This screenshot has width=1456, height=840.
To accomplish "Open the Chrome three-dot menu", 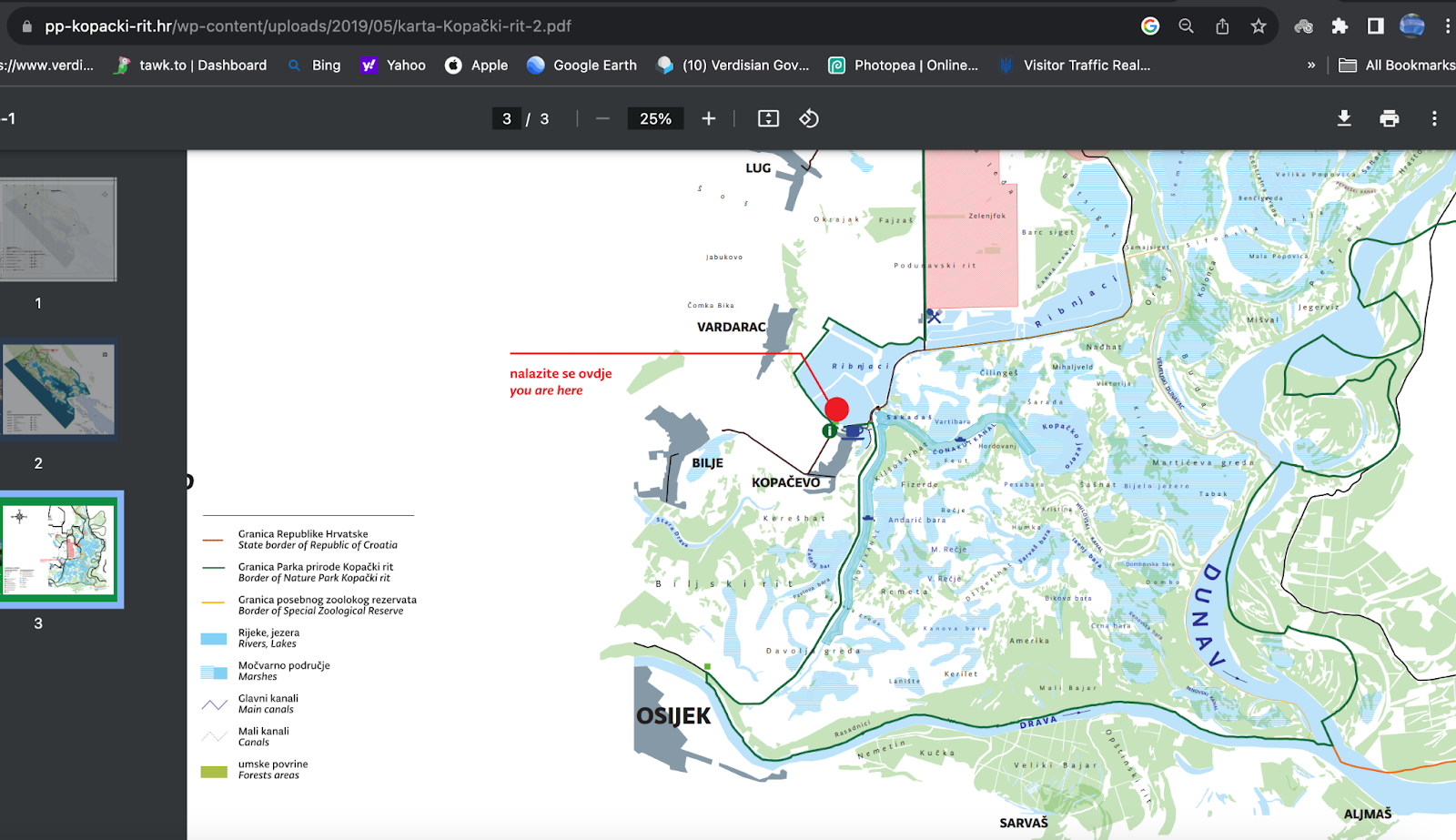I will point(1447,26).
